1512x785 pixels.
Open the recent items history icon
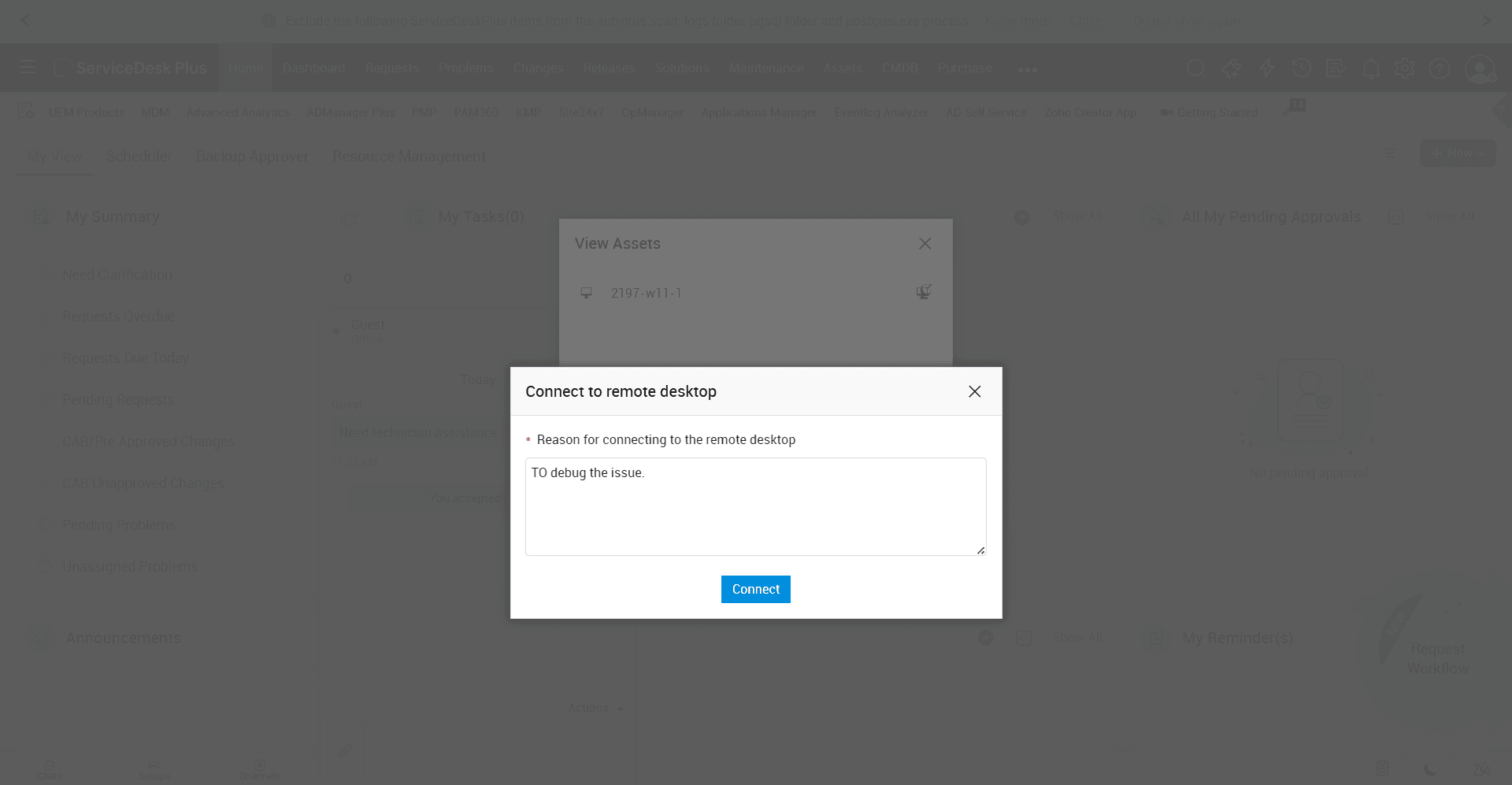pos(1301,69)
